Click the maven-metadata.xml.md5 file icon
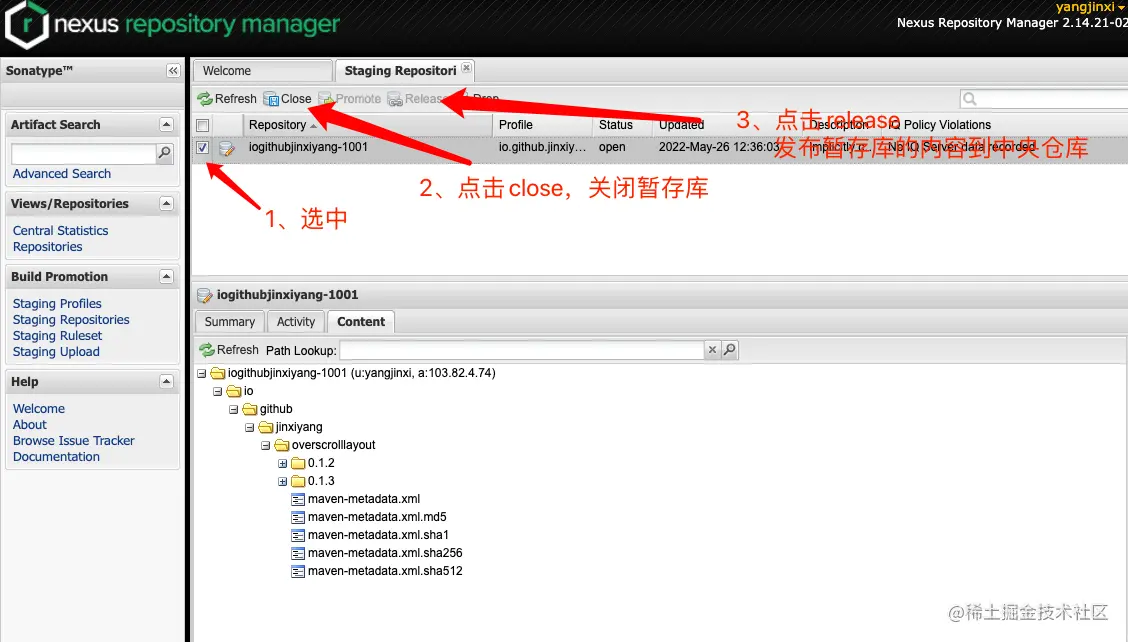 click(298, 517)
